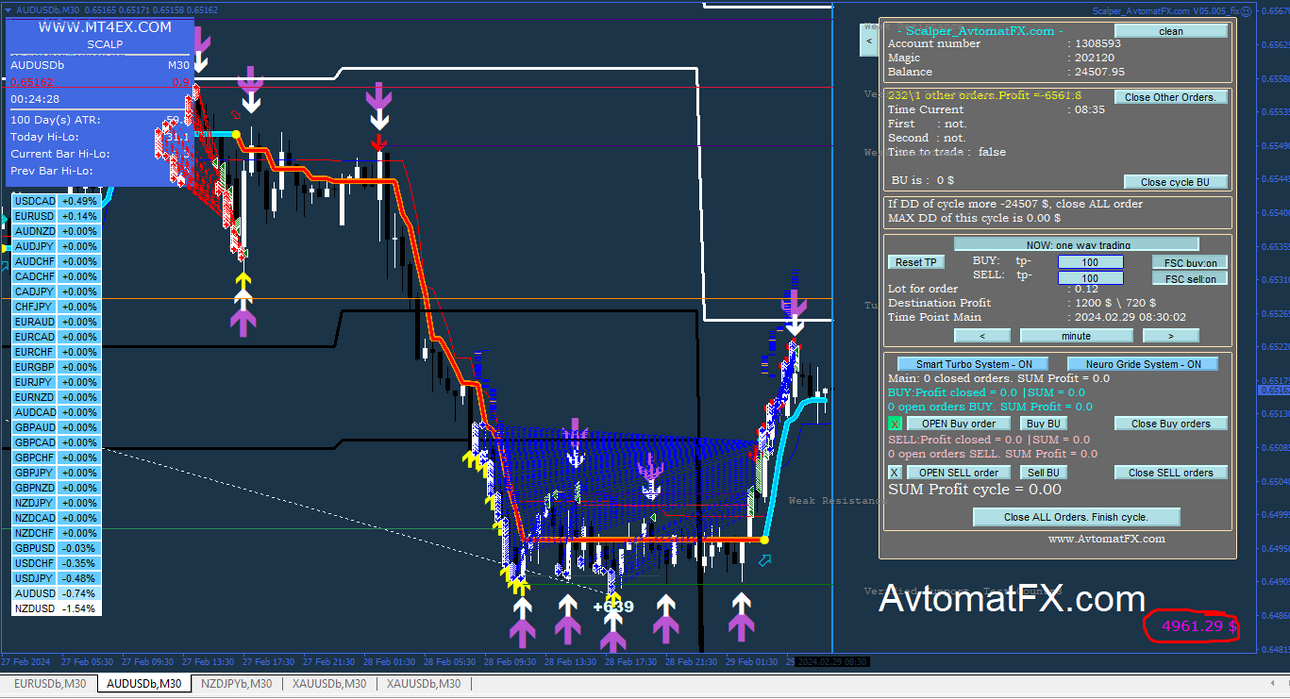
Task: Click the '+639' profit label on the chart
Action: click(x=613, y=607)
